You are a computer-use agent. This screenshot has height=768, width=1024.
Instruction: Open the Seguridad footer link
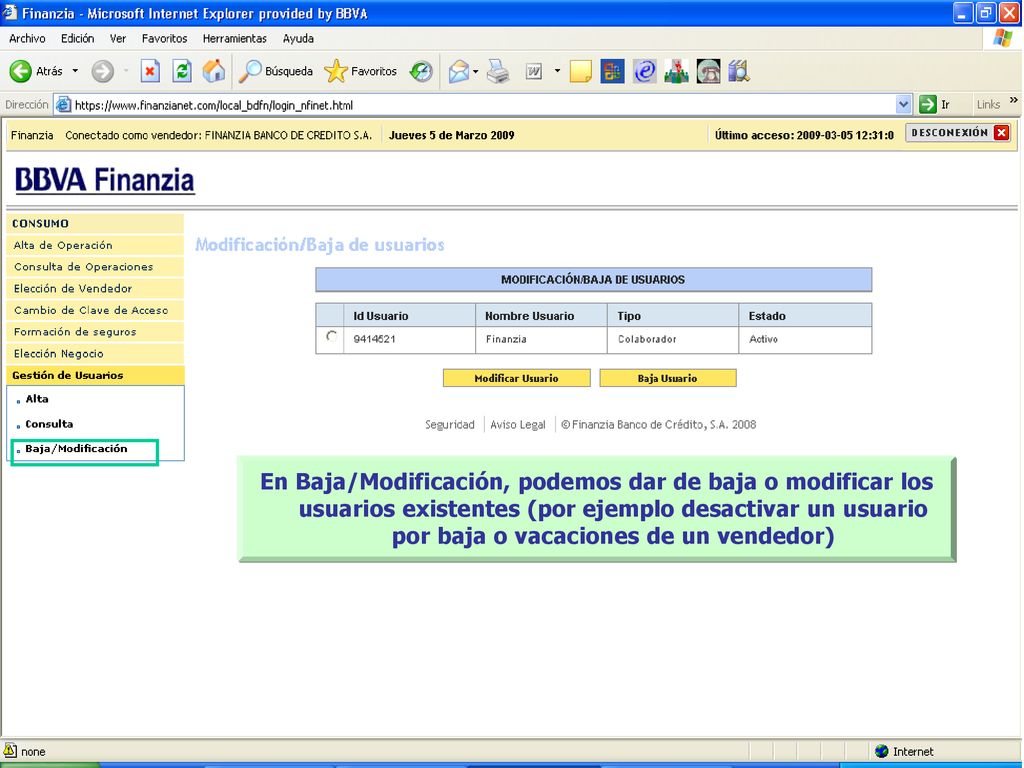[450, 424]
